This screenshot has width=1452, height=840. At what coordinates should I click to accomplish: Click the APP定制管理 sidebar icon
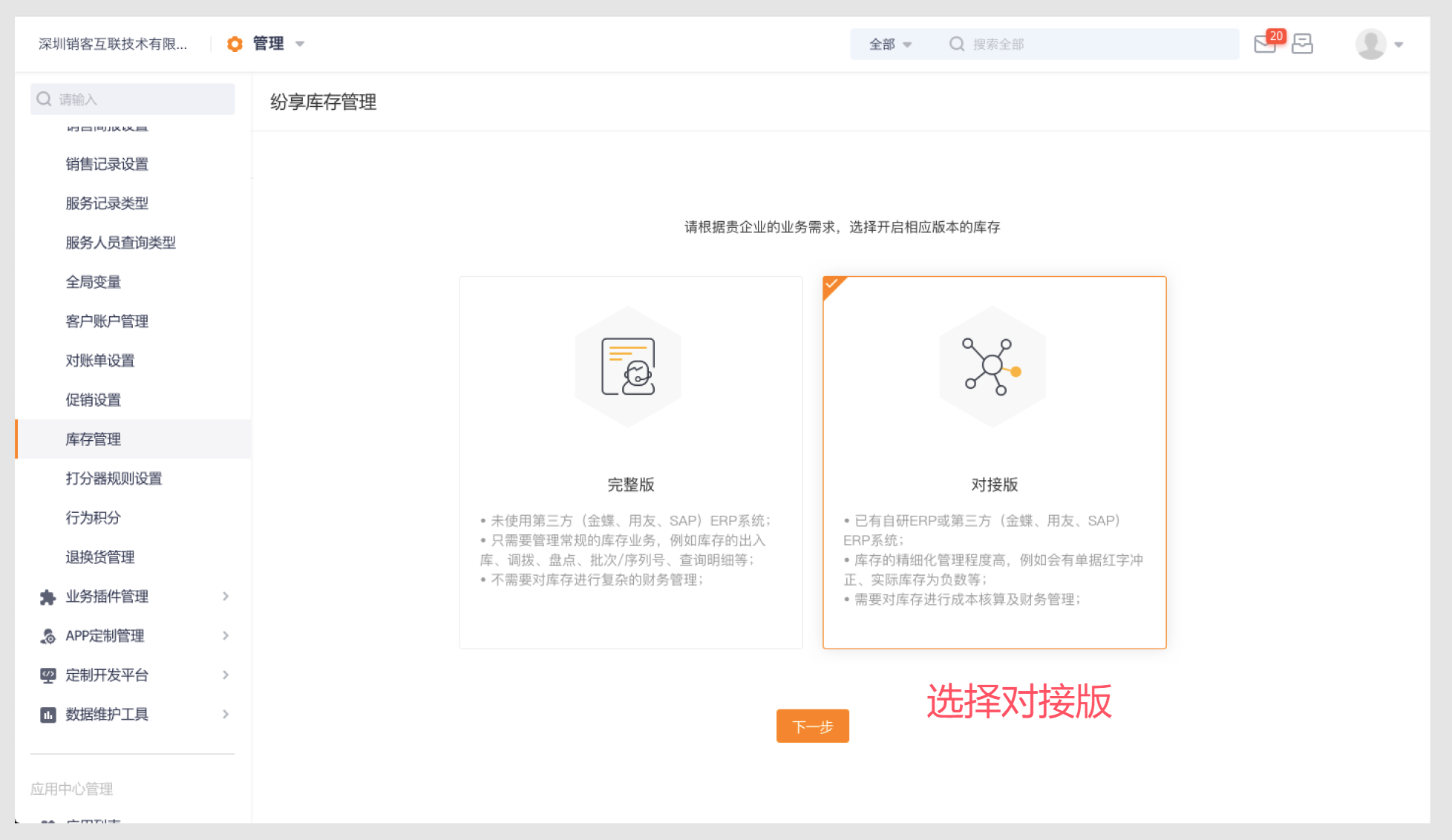point(48,637)
